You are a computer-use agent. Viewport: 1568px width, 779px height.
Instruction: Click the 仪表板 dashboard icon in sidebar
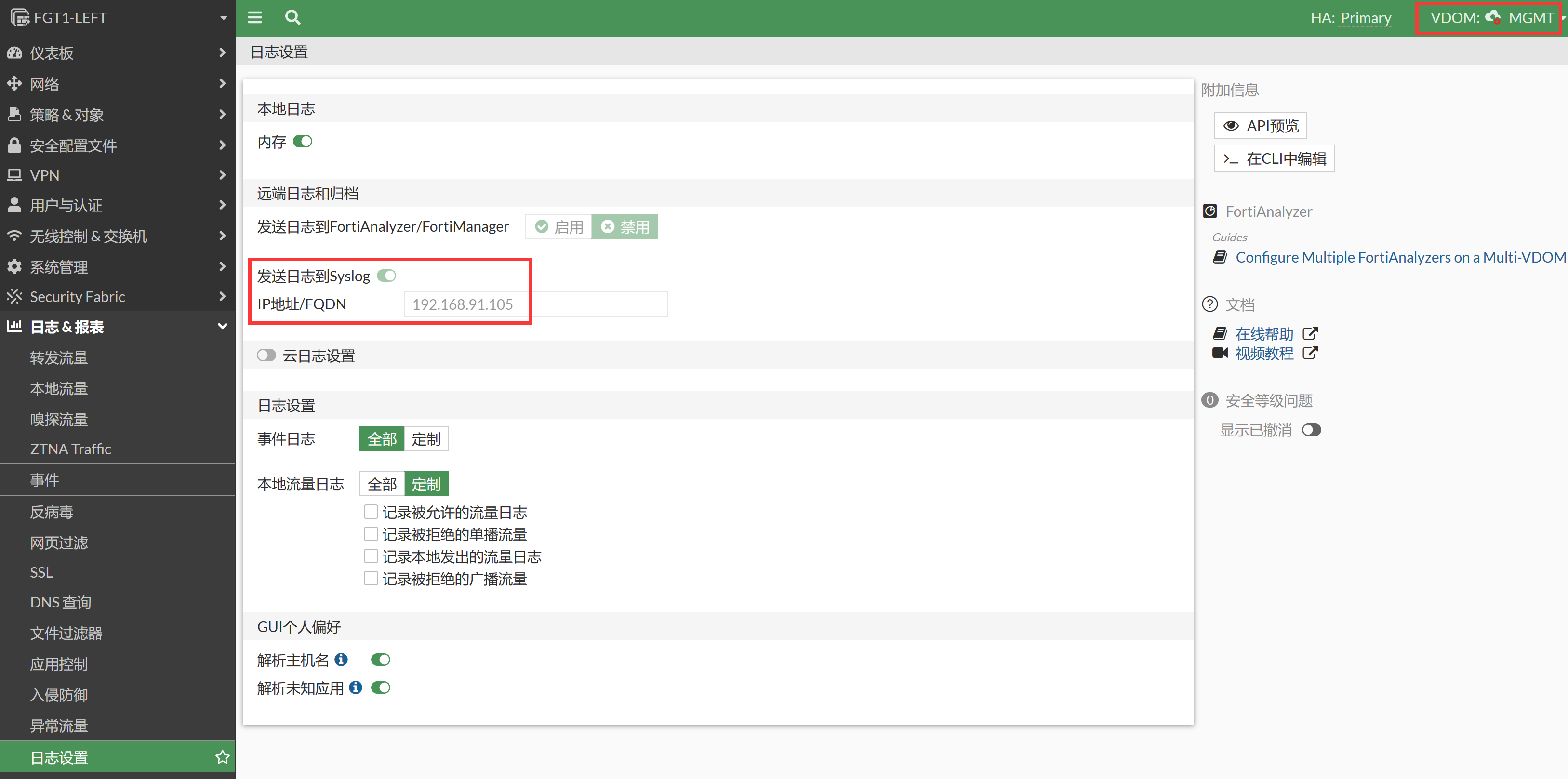click(x=14, y=53)
